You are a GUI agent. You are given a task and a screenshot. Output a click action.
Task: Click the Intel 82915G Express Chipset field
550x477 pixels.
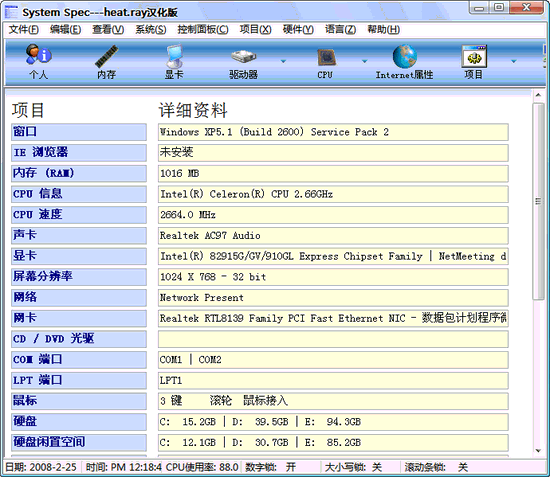(x=333, y=256)
